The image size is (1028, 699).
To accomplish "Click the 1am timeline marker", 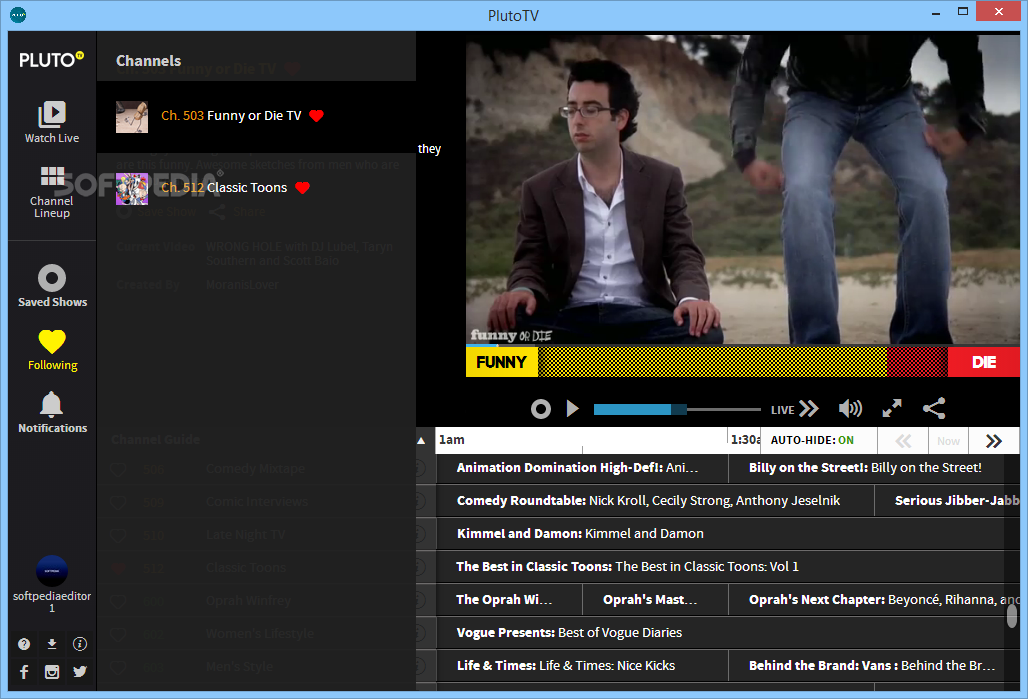I will tap(452, 440).
